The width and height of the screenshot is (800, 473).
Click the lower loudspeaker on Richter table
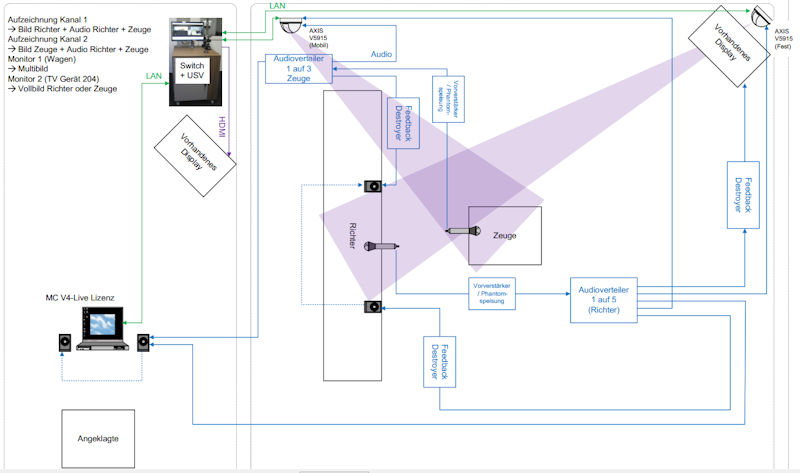pos(371,307)
